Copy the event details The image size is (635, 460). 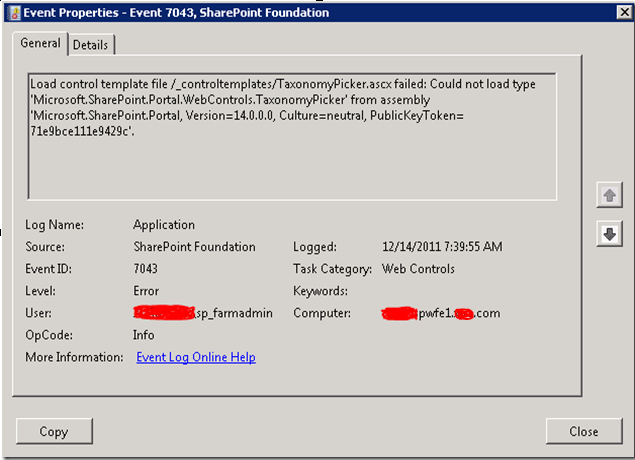click(x=54, y=431)
